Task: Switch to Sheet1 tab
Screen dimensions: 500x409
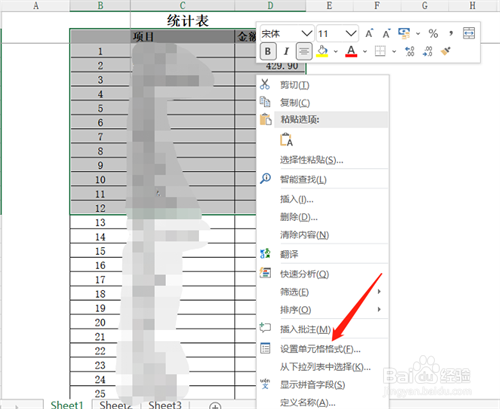Action: pyautogui.click(x=67, y=405)
